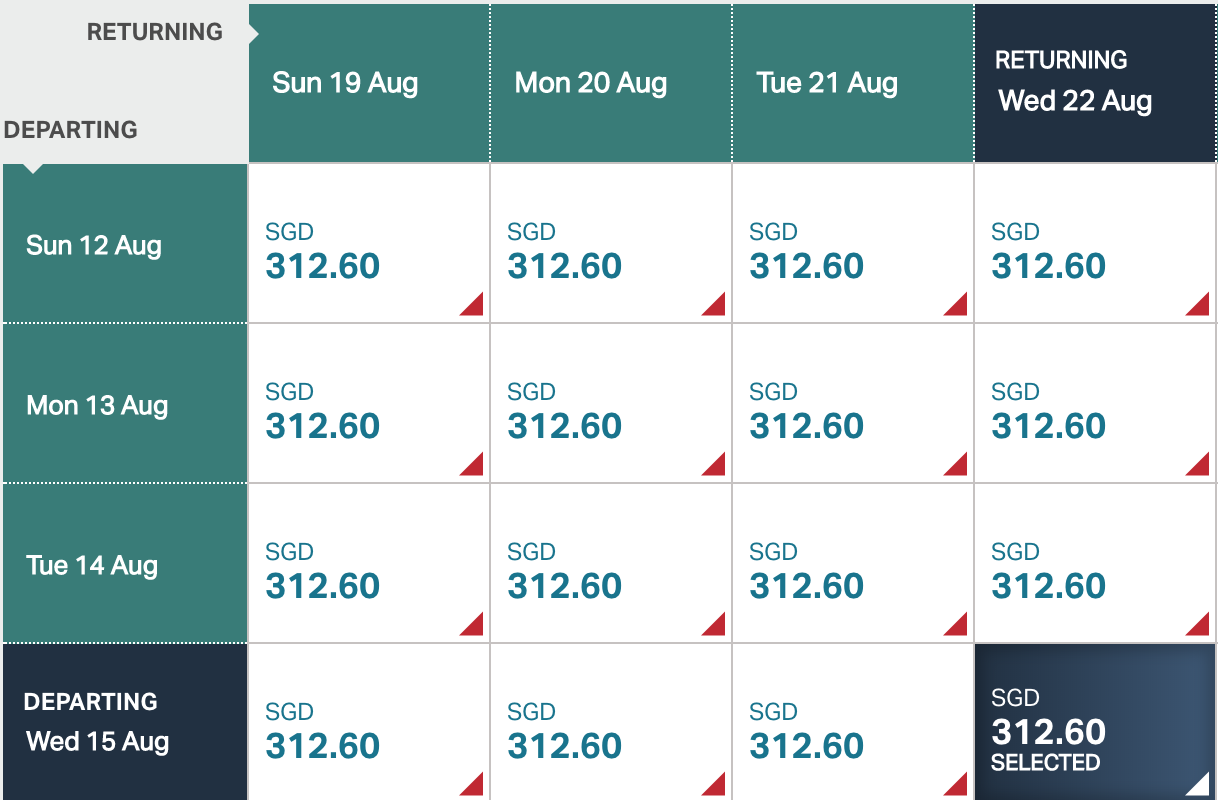Click the red triangle on Wed 15 Aug / Tue 21 Aug fare

click(x=957, y=785)
